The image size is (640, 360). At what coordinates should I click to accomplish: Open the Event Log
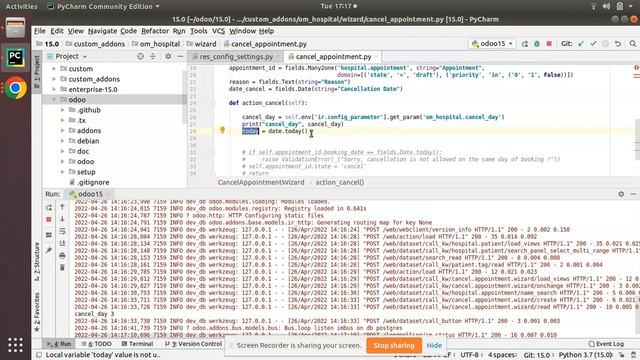coord(606,344)
